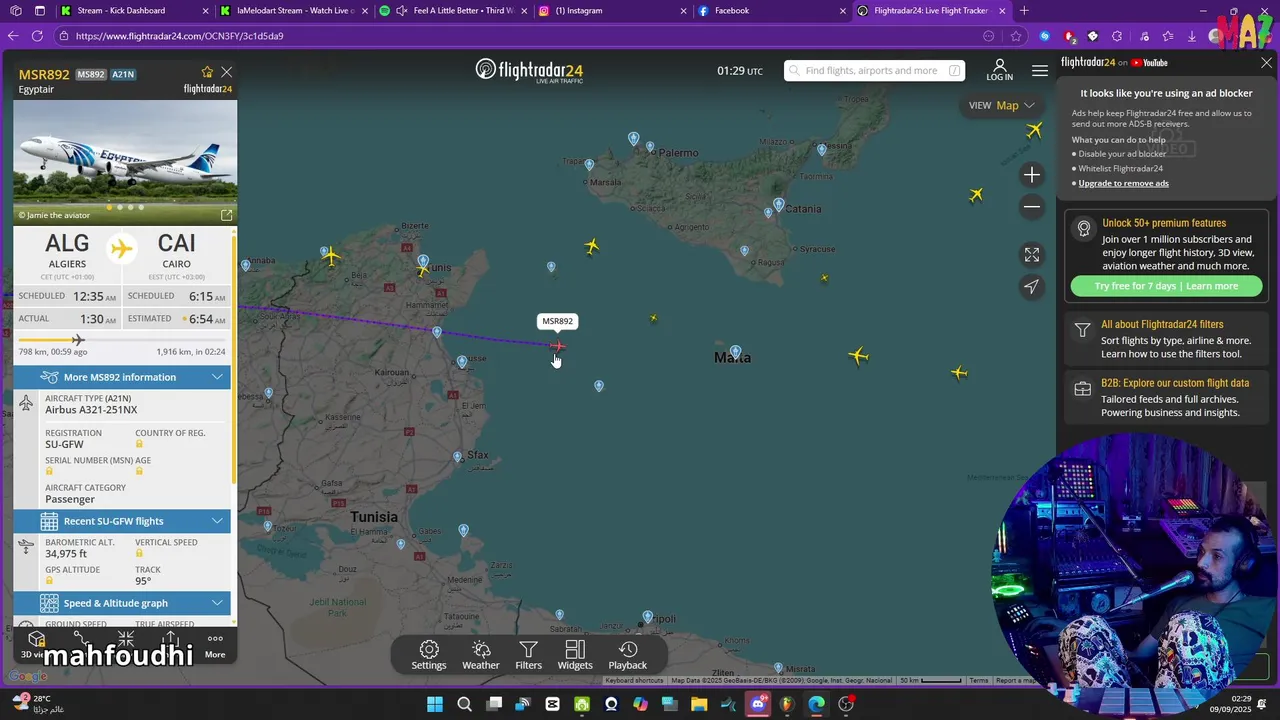Focus the Find flights, airports search box
The width and height of the screenshot is (1280, 720).
(875, 71)
